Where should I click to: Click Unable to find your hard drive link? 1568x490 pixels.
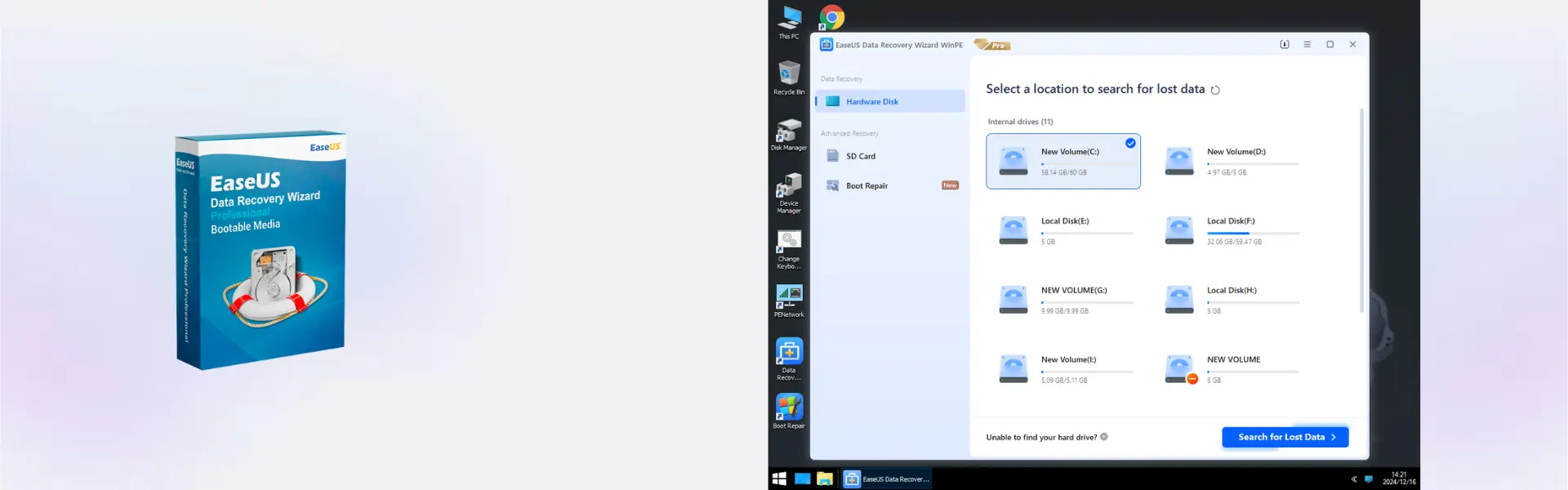click(1041, 437)
